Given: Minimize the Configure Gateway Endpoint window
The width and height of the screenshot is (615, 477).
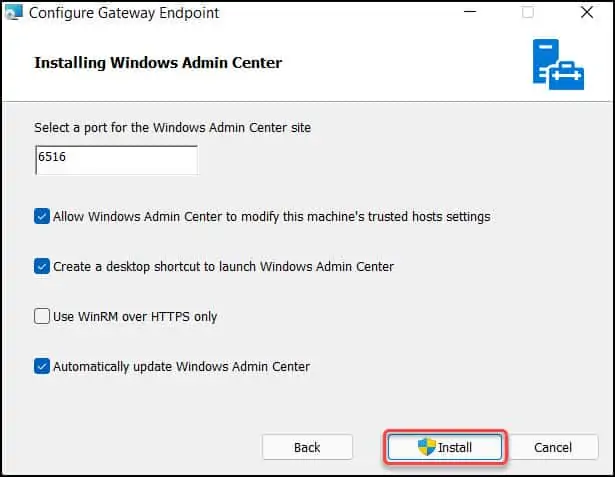Looking at the screenshot, I should point(469,12).
